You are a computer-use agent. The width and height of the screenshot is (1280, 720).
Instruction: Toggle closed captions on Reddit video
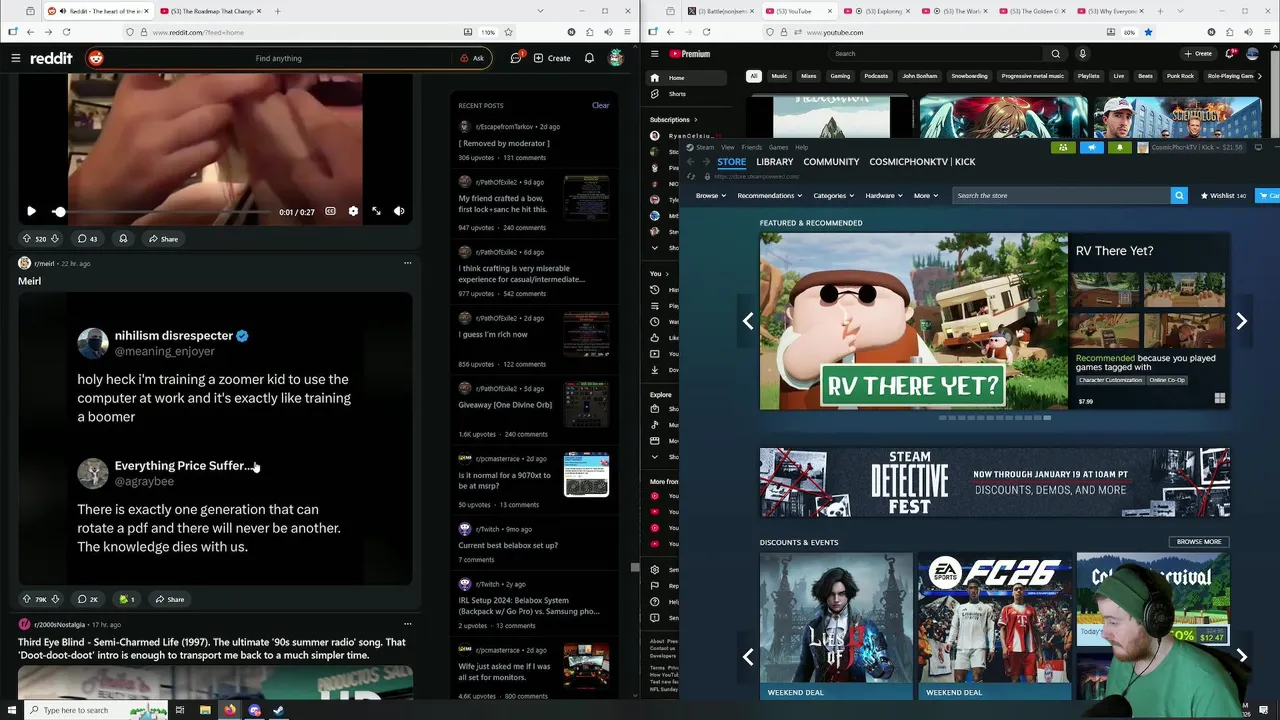click(x=330, y=211)
